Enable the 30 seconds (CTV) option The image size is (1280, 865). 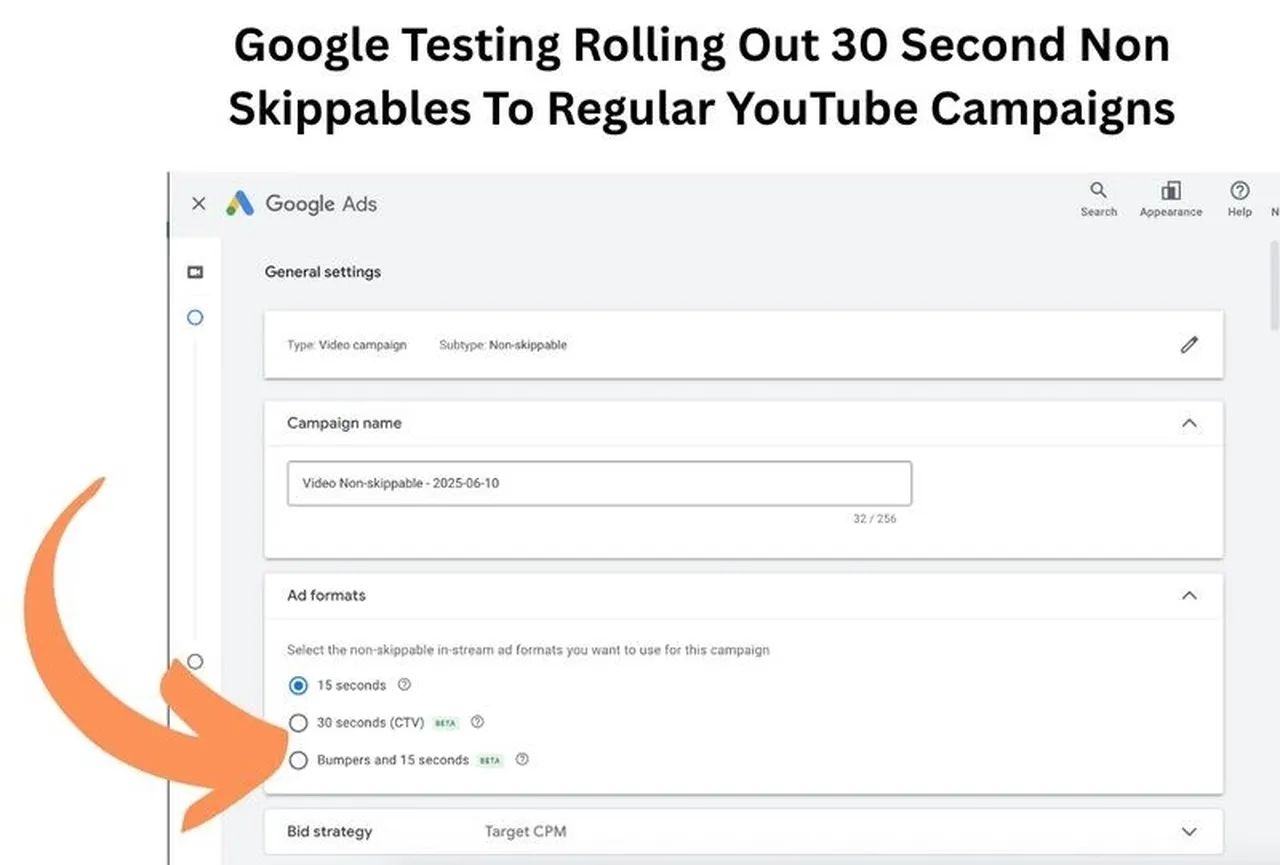coord(298,722)
